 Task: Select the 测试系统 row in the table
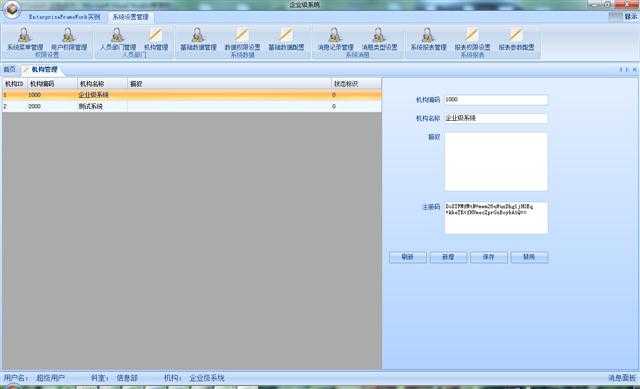coord(191,106)
